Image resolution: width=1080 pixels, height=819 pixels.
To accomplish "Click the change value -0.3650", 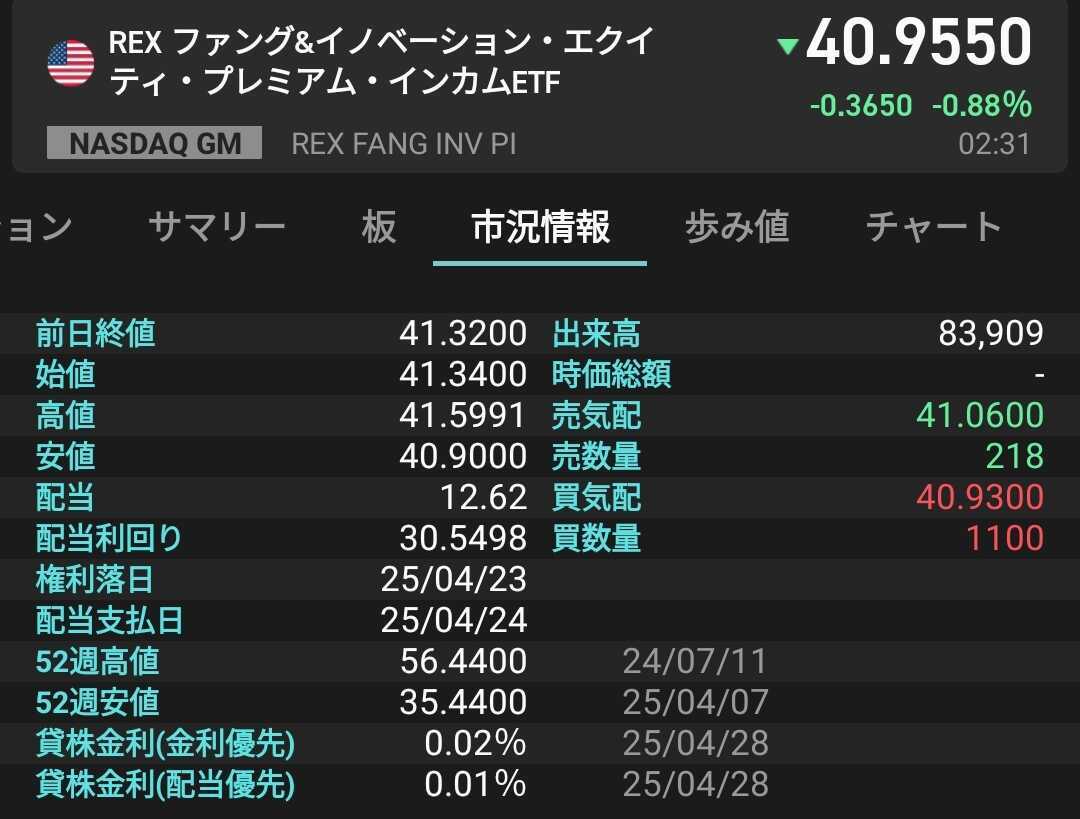I will pyautogui.click(x=861, y=105).
